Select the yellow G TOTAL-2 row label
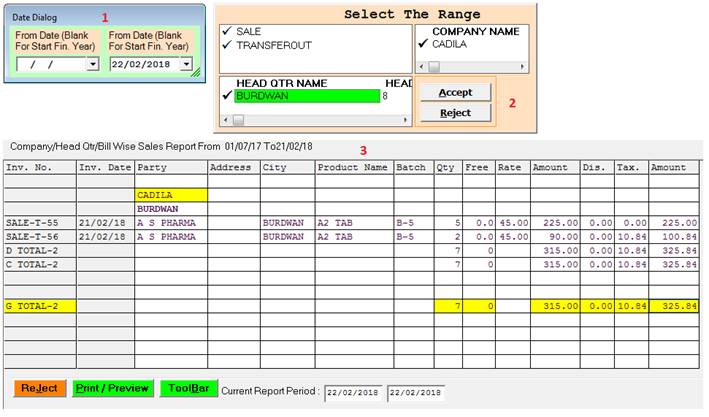 38,304
